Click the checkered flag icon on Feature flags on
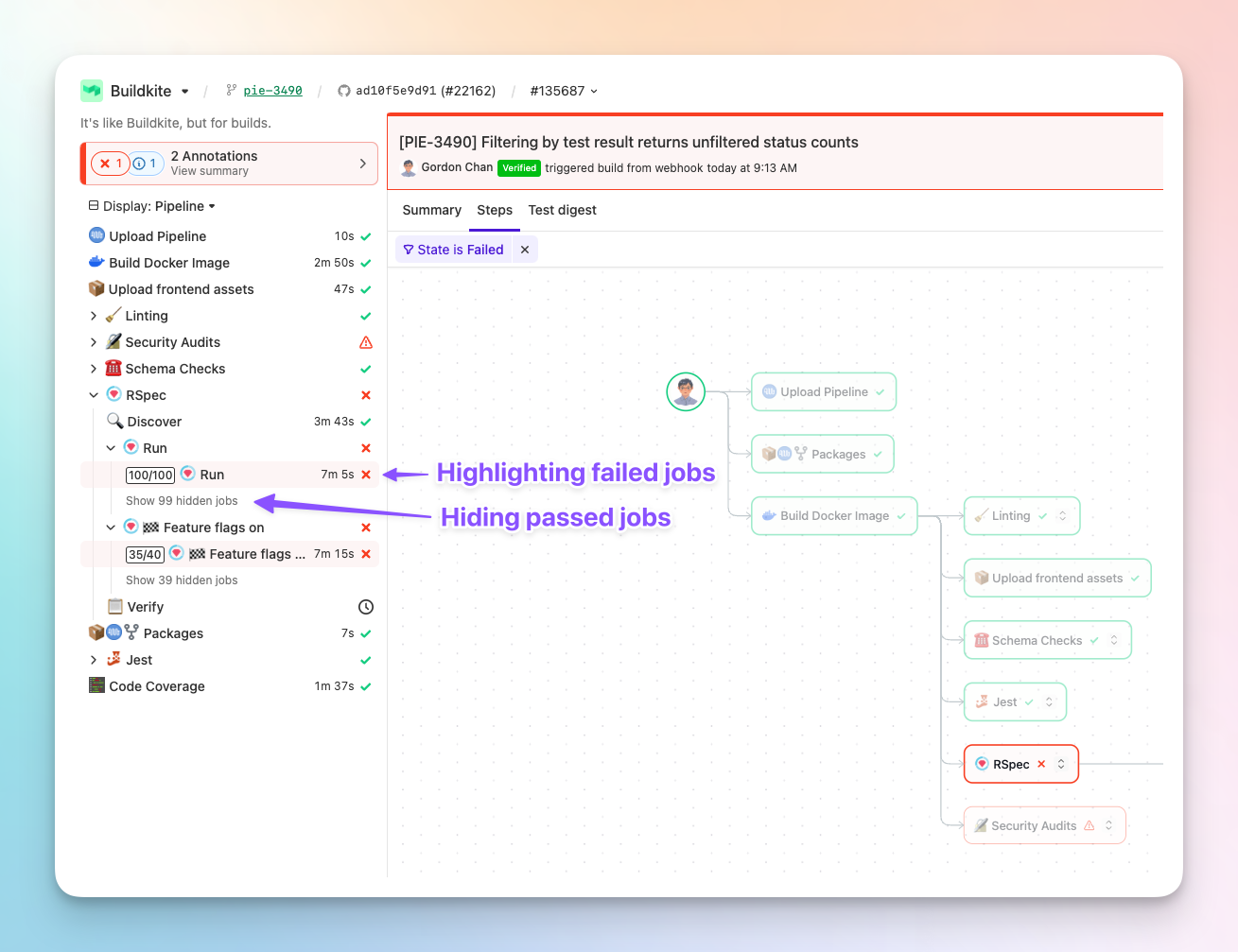1238x952 pixels. 151,528
